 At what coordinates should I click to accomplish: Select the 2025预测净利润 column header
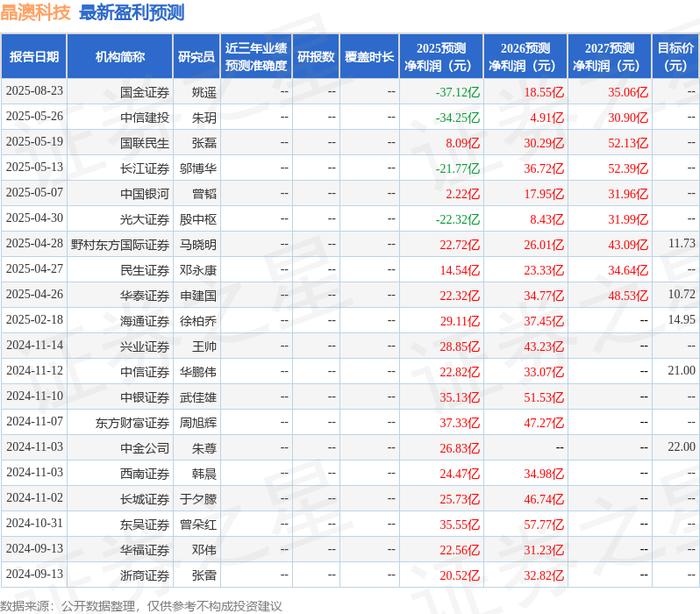pos(441,57)
